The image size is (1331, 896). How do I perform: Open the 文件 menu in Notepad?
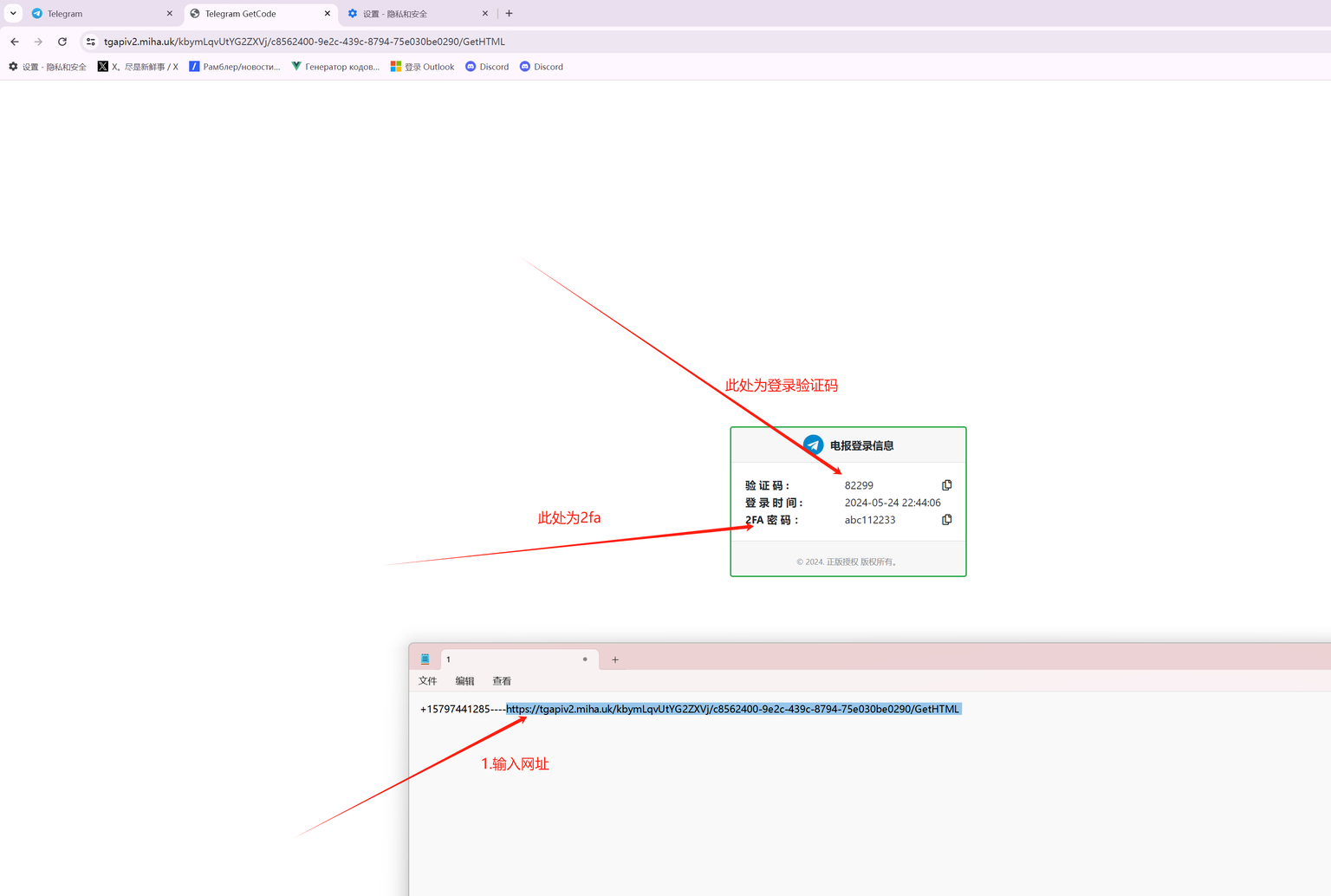(x=427, y=680)
